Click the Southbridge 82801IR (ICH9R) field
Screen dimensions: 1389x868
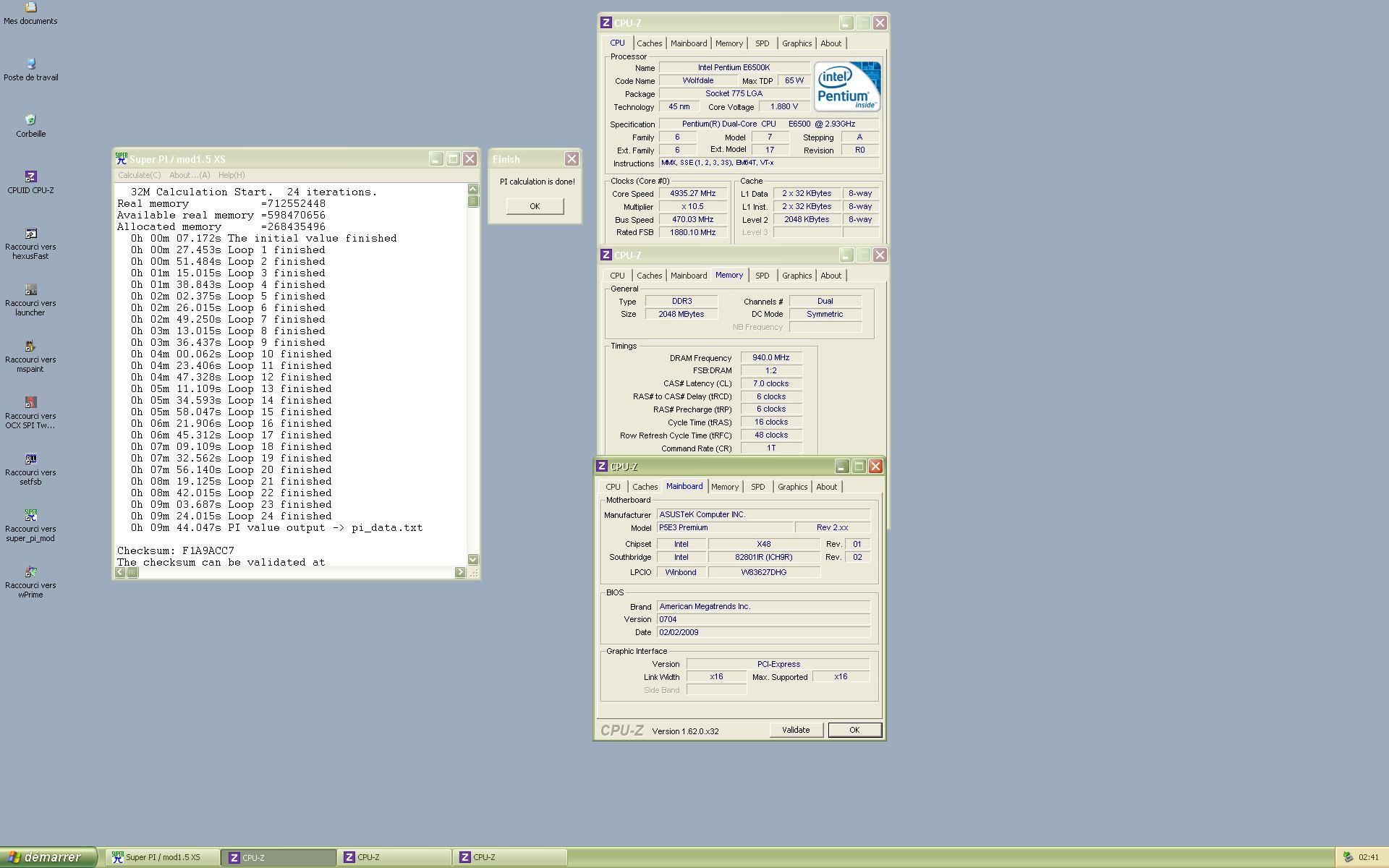(x=764, y=557)
